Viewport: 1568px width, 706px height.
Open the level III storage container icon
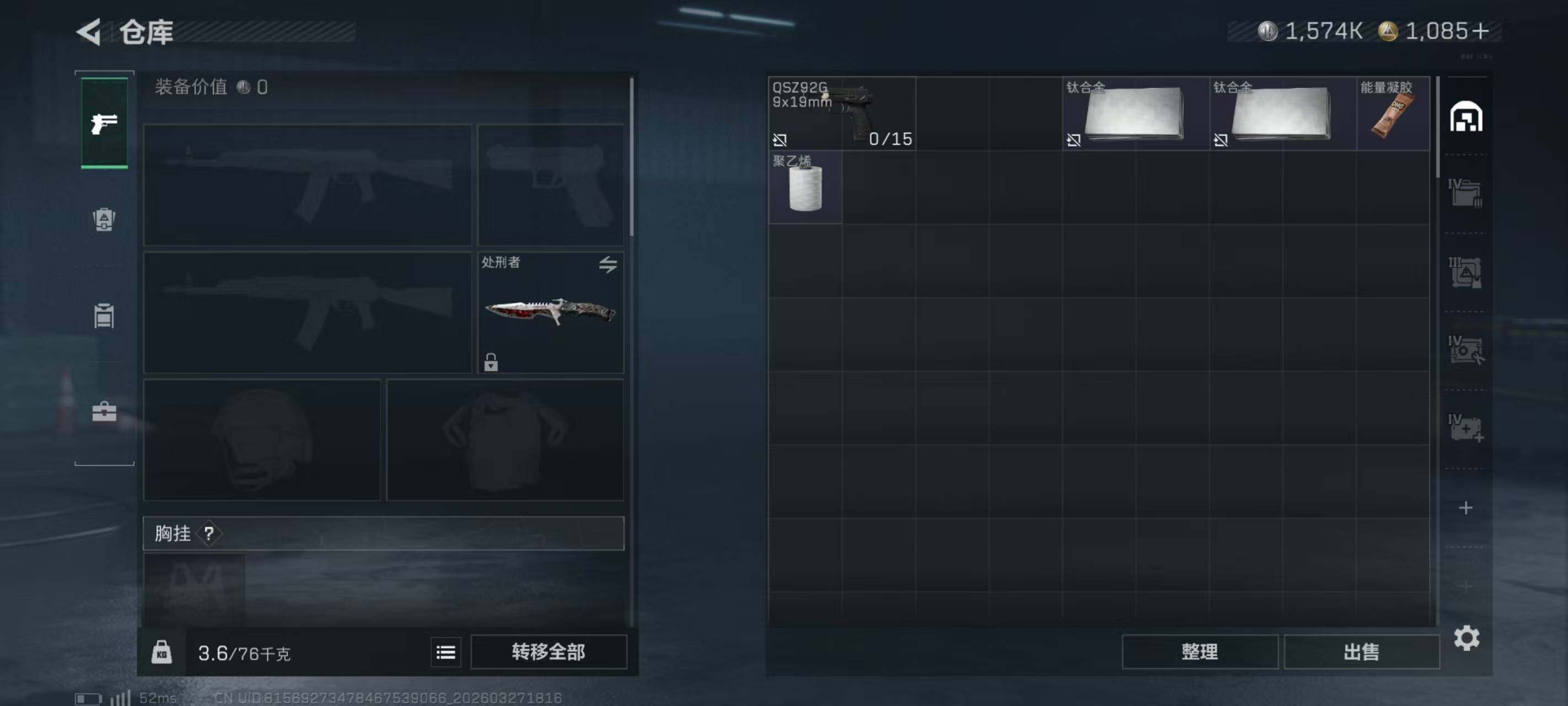pyautogui.click(x=1466, y=272)
